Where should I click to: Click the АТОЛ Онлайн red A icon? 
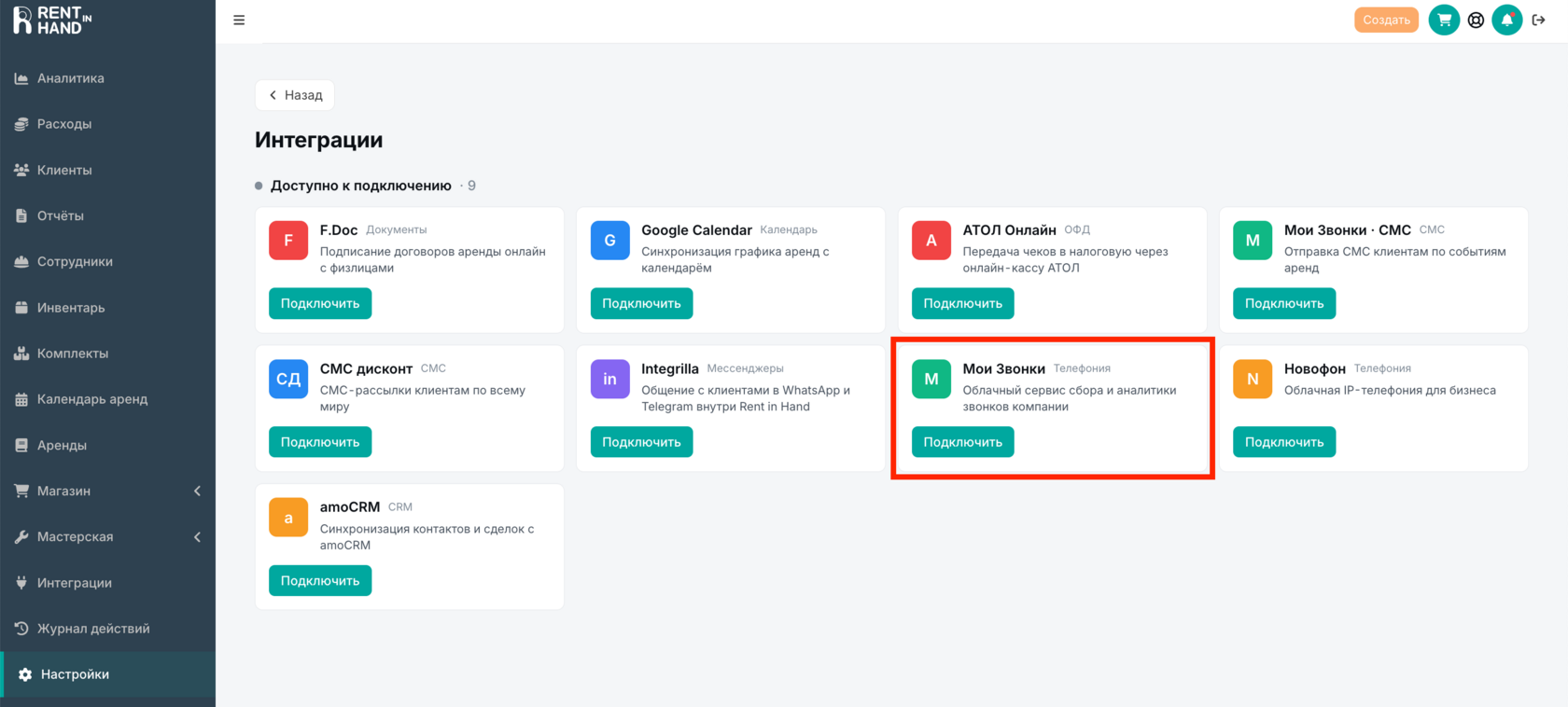pyautogui.click(x=931, y=241)
